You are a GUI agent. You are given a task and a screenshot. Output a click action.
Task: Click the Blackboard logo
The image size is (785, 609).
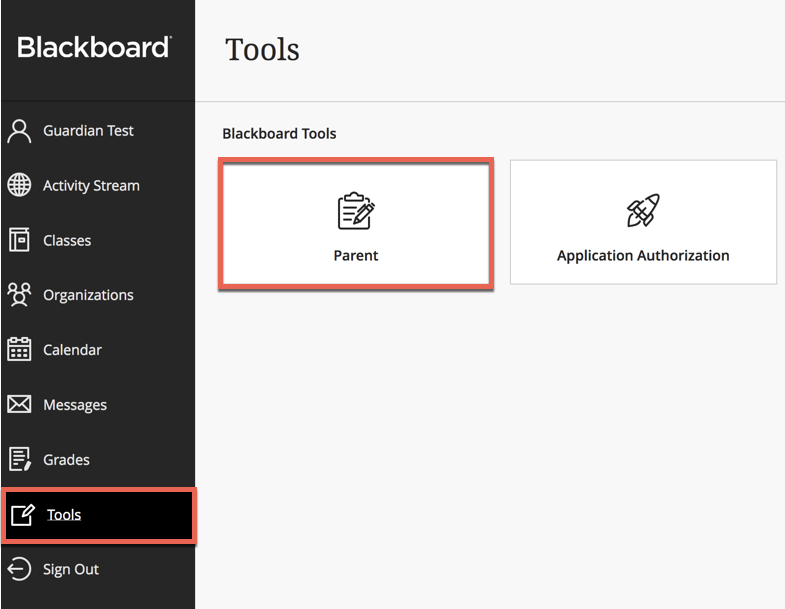click(95, 48)
